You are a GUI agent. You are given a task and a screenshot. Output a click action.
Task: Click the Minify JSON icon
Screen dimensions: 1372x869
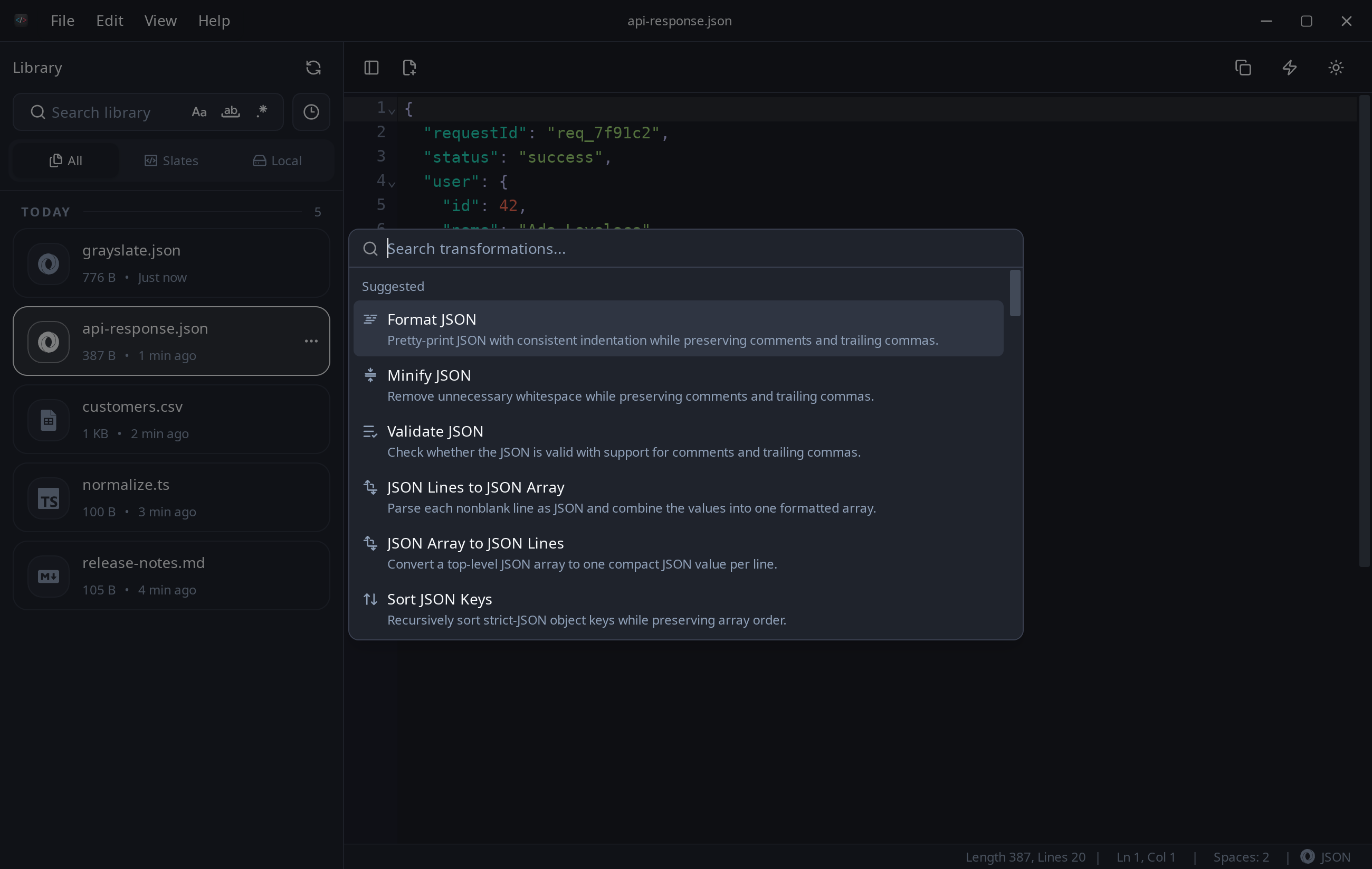(x=370, y=375)
